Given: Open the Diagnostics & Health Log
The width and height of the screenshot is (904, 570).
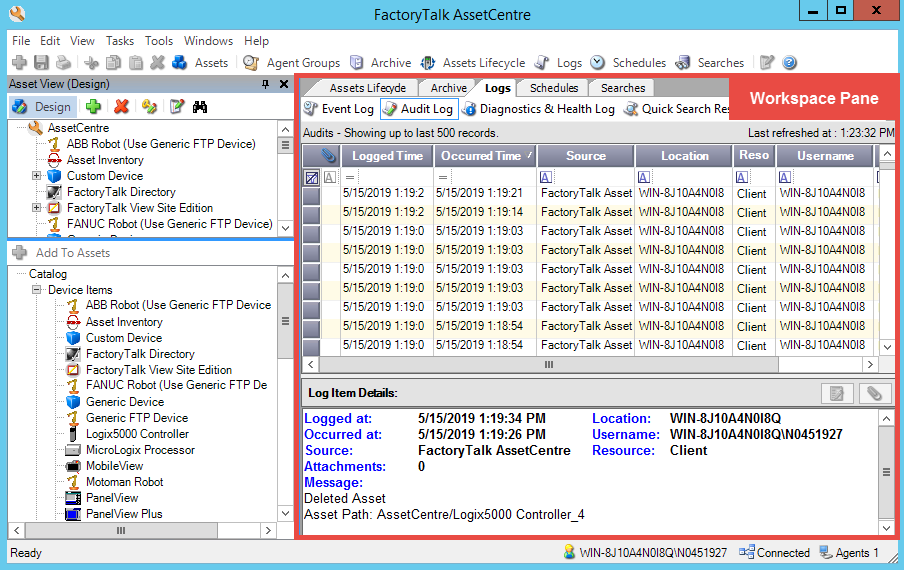Looking at the screenshot, I should [x=538, y=108].
